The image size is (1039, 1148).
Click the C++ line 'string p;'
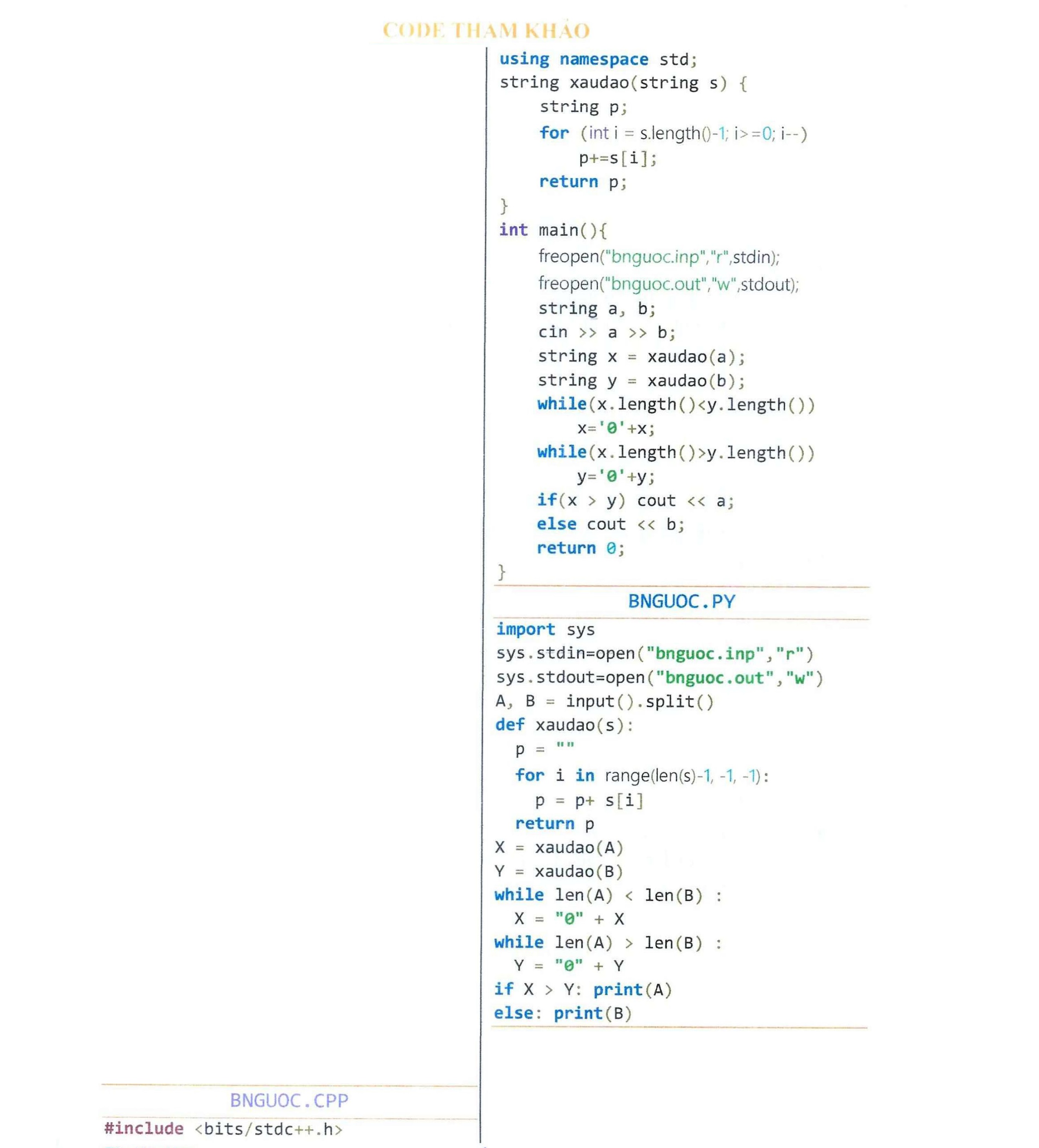[x=583, y=107]
